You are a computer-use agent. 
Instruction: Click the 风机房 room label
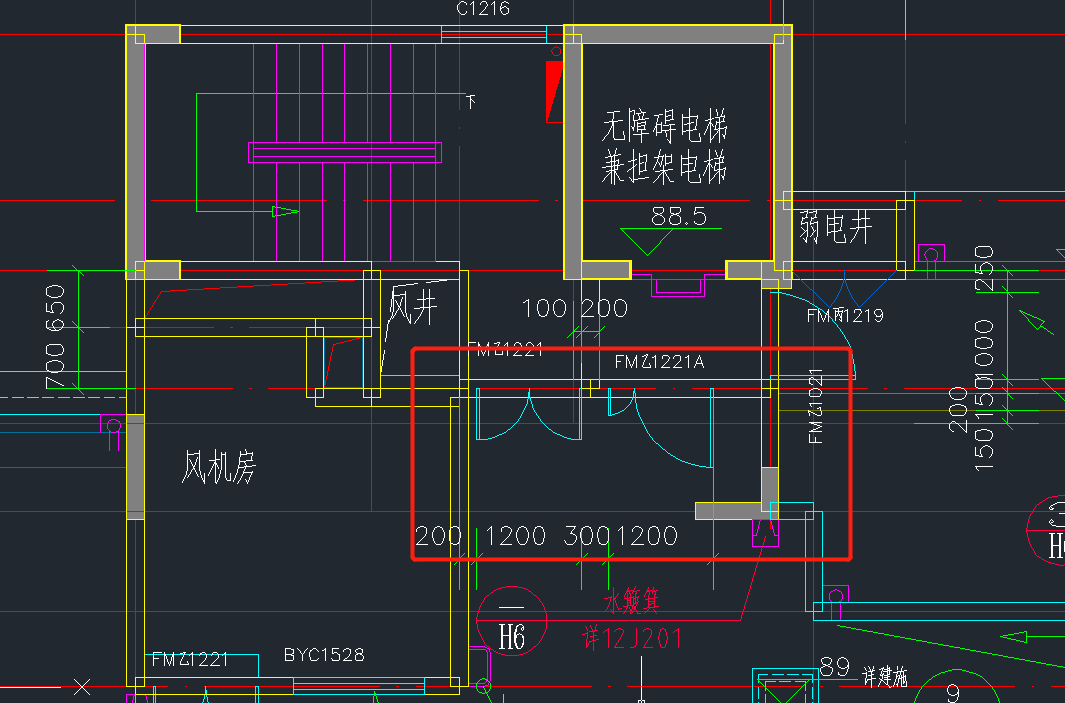(219, 466)
